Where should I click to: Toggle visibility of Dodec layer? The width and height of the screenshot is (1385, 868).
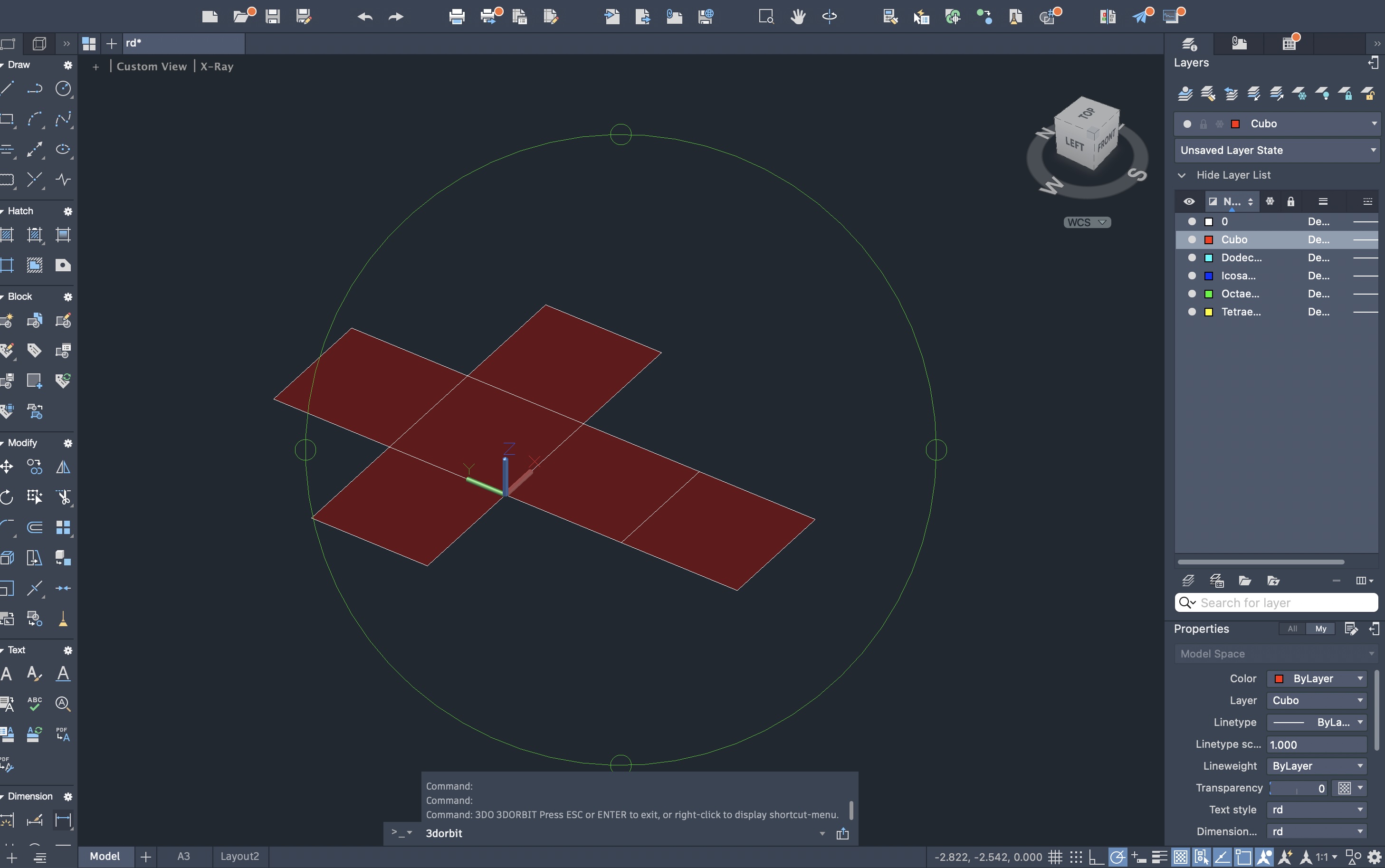coord(1192,258)
